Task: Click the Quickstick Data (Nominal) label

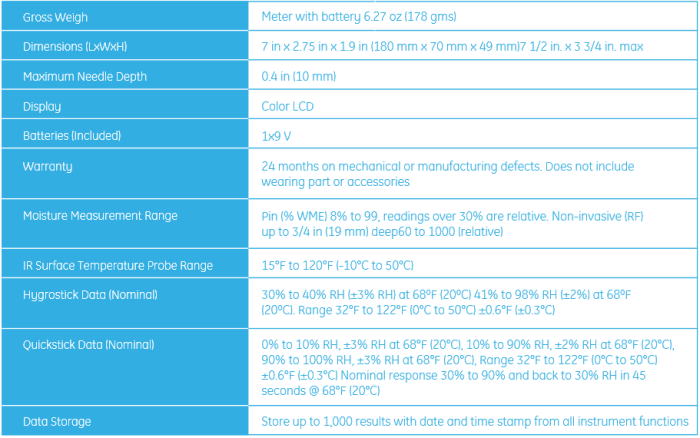Action: 89,344
